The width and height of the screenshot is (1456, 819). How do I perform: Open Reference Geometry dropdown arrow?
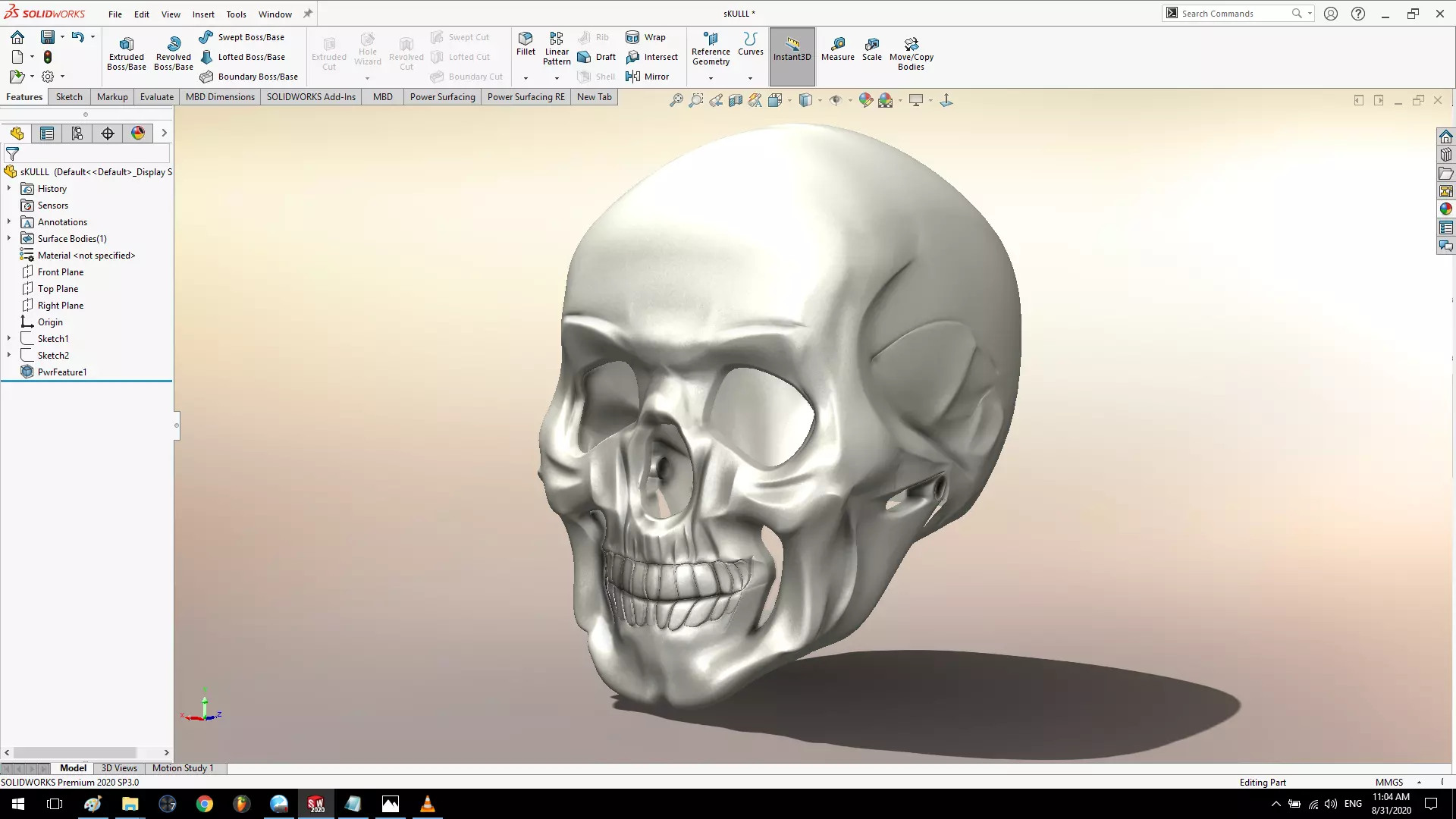coord(711,78)
